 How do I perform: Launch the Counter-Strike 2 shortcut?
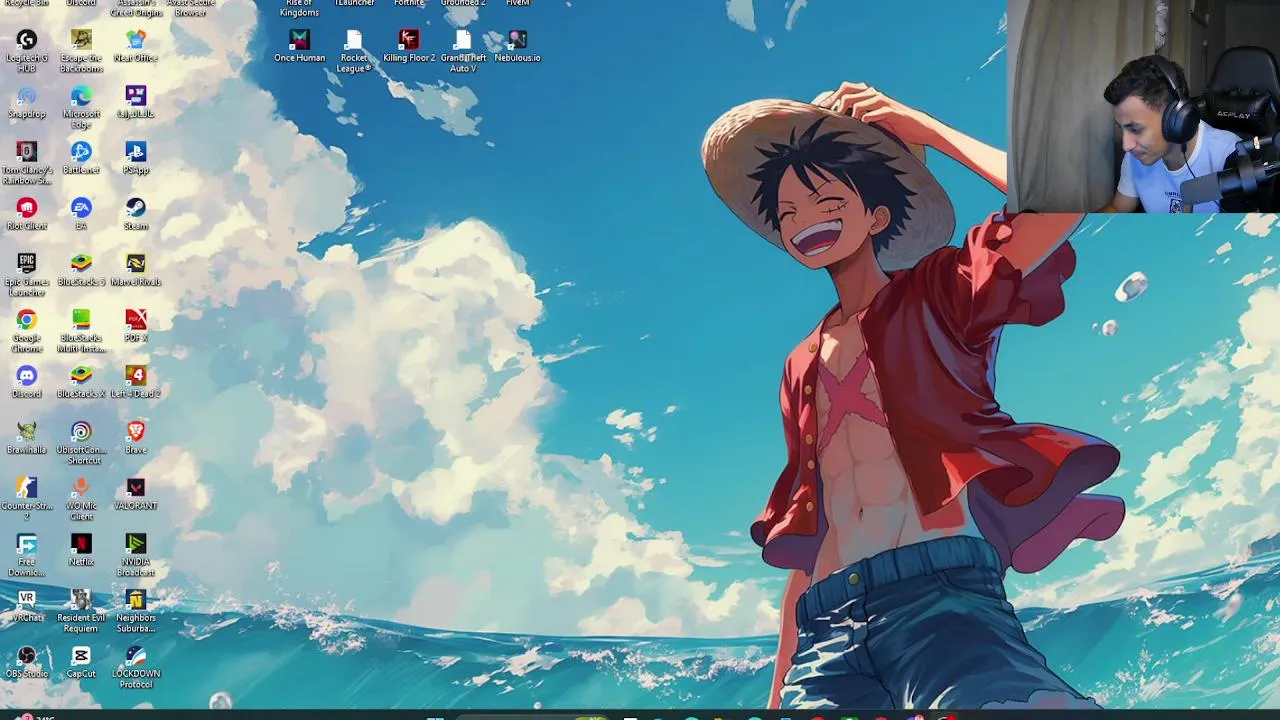(27, 488)
